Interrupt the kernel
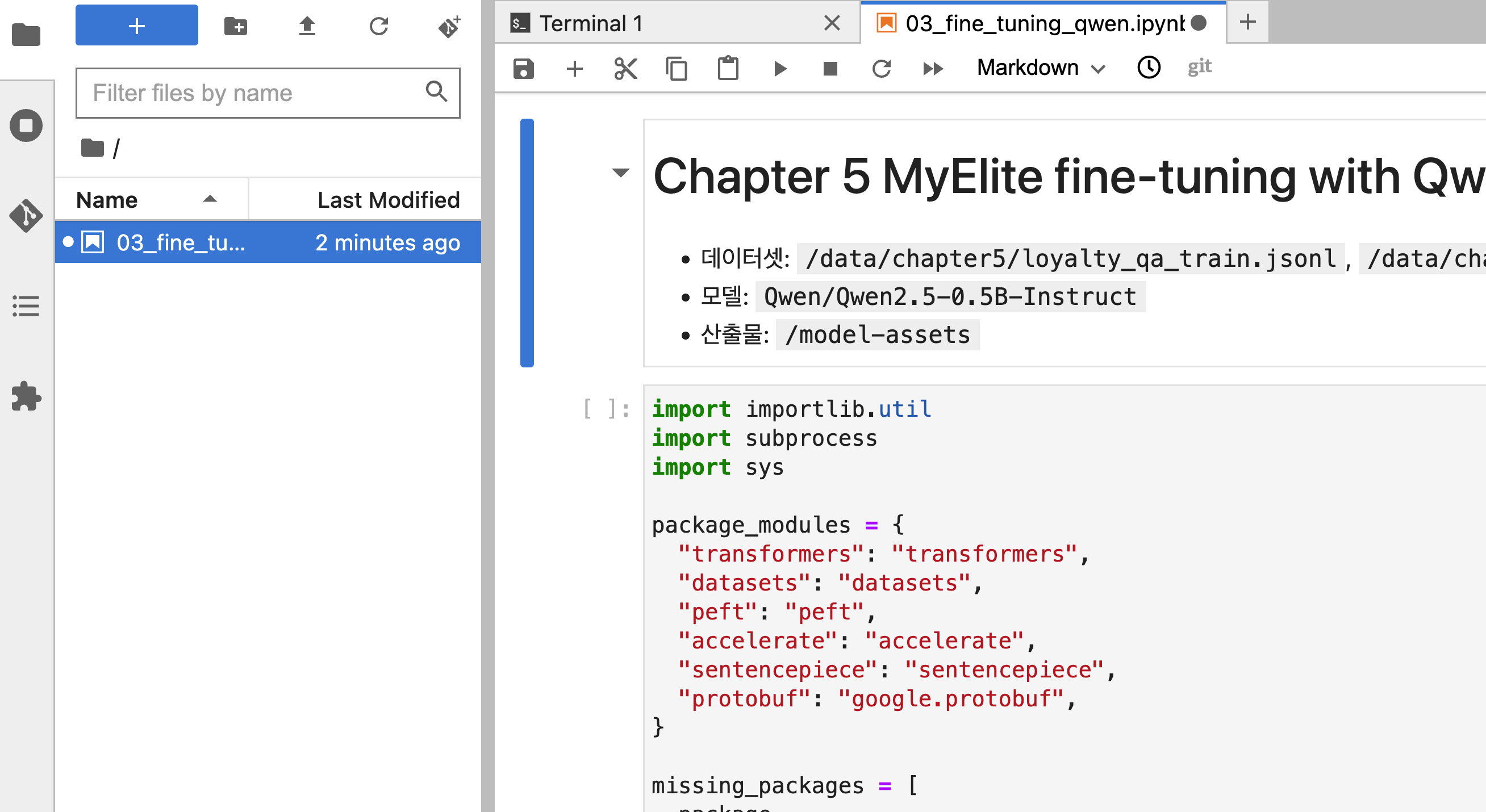Screen dimensions: 1486x812 (x=830, y=69)
